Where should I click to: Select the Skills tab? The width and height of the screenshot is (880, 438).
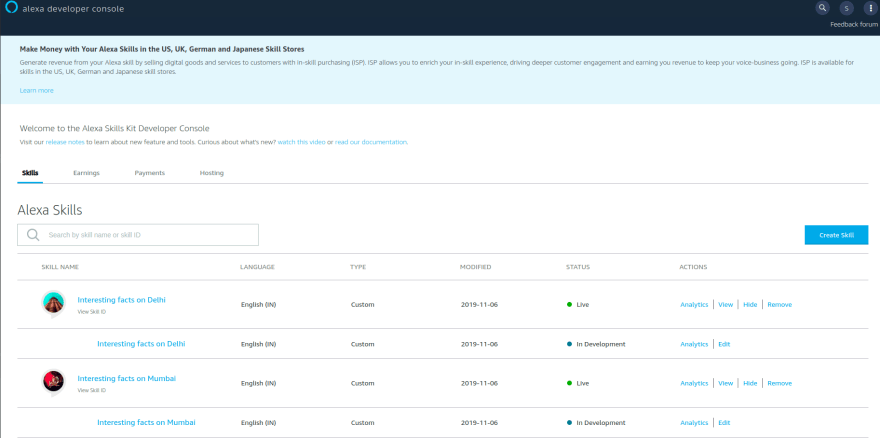coord(30,173)
